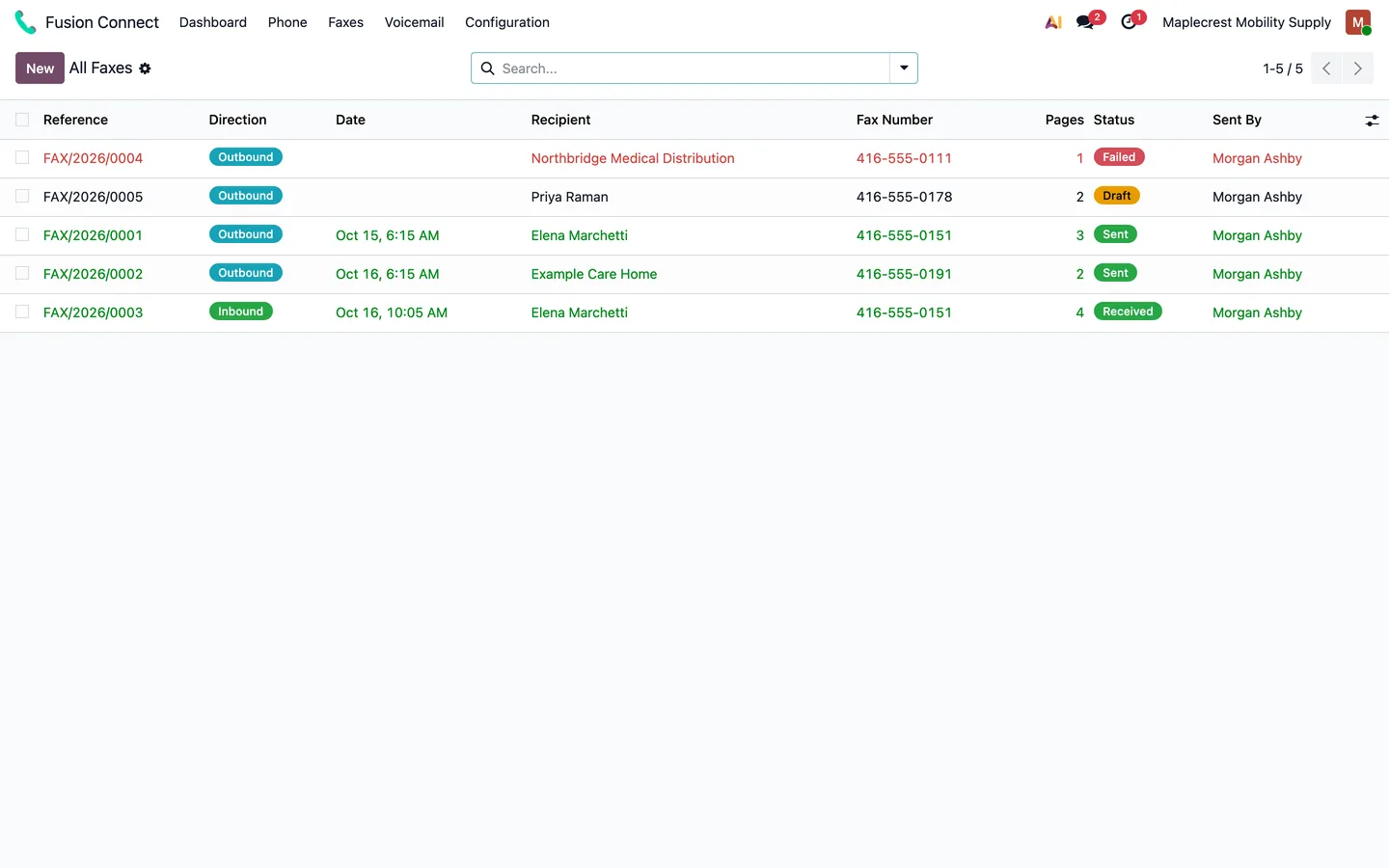Sort by the Pages column header
The image size is (1389, 868).
[x=1065, y=120]
